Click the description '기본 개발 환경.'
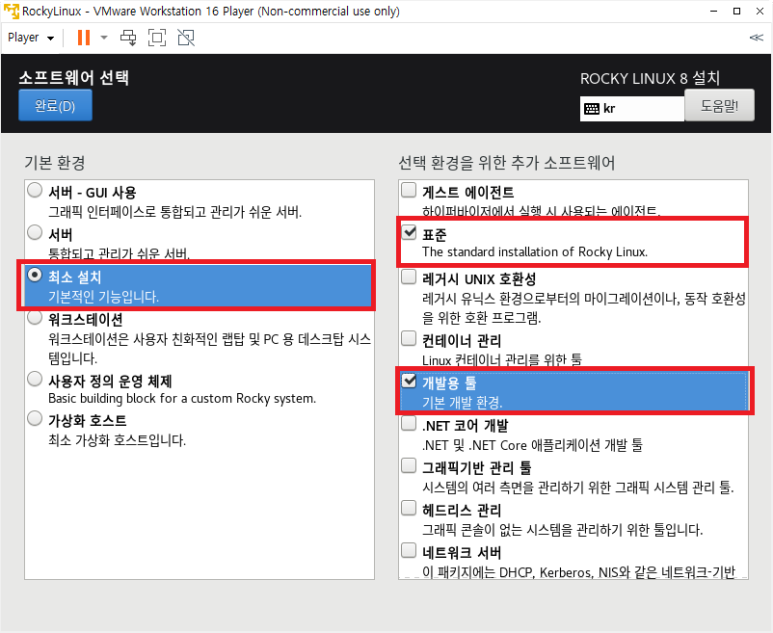Screen dimensions: 773x633 coord(462,402)
